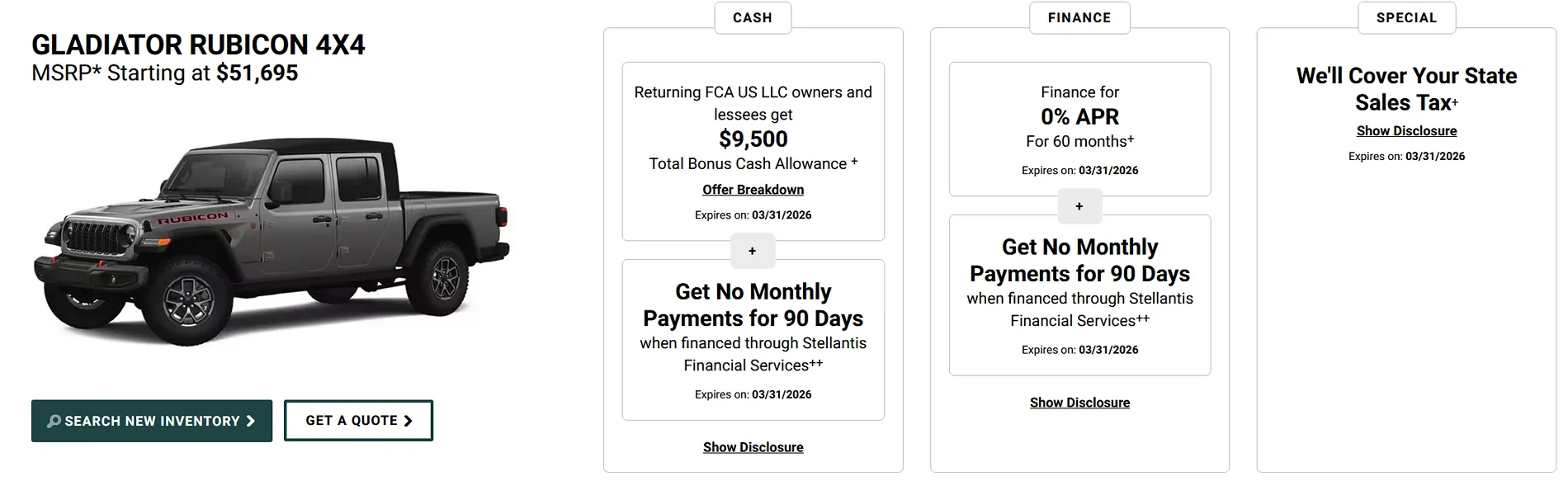The image size is (1568, 495).
Task: Click chevron arrow on Search New Inventory button
Action: click(x=250, y=421)
